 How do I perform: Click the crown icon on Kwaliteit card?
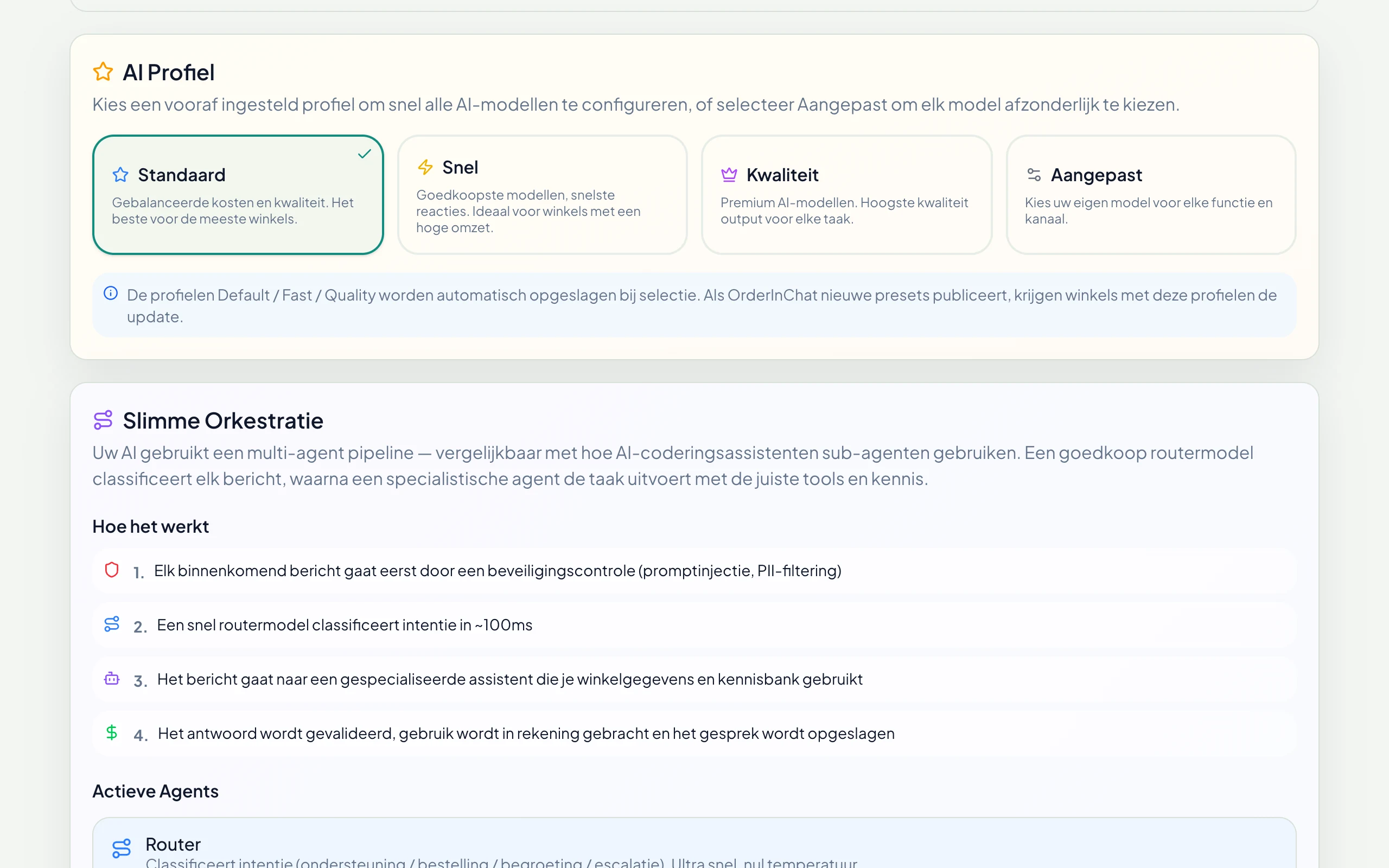[729, 175]
